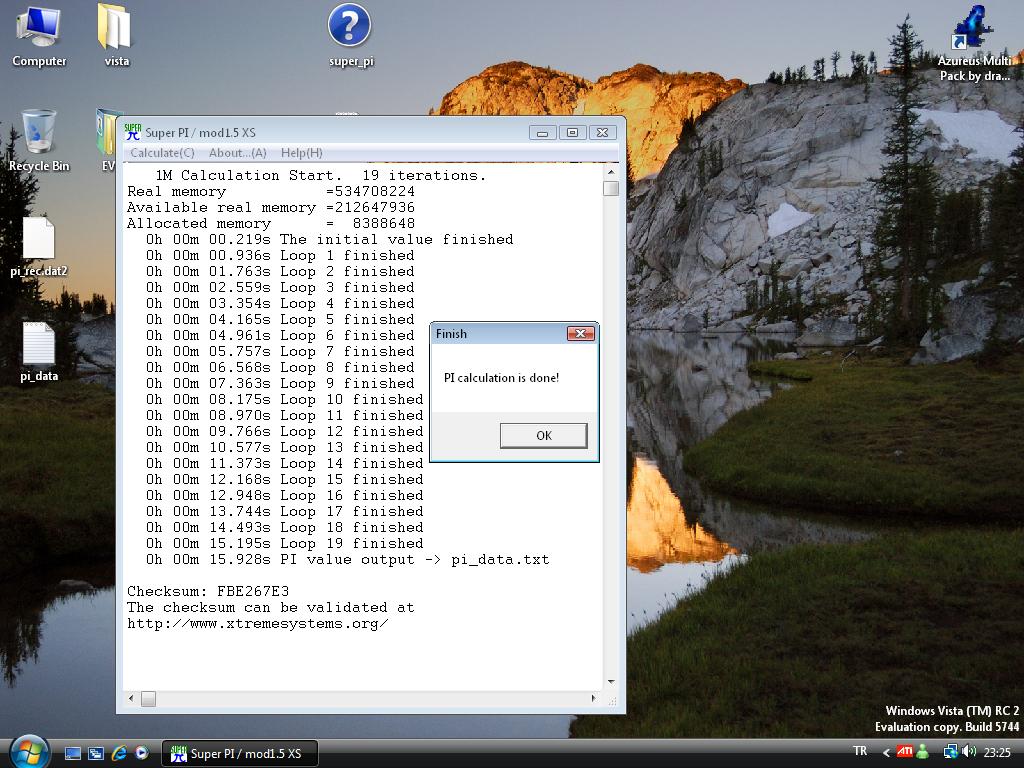Click the "Loop 3 finished" line
Viewport: 1024px width, 768px height.
[280, 288]
